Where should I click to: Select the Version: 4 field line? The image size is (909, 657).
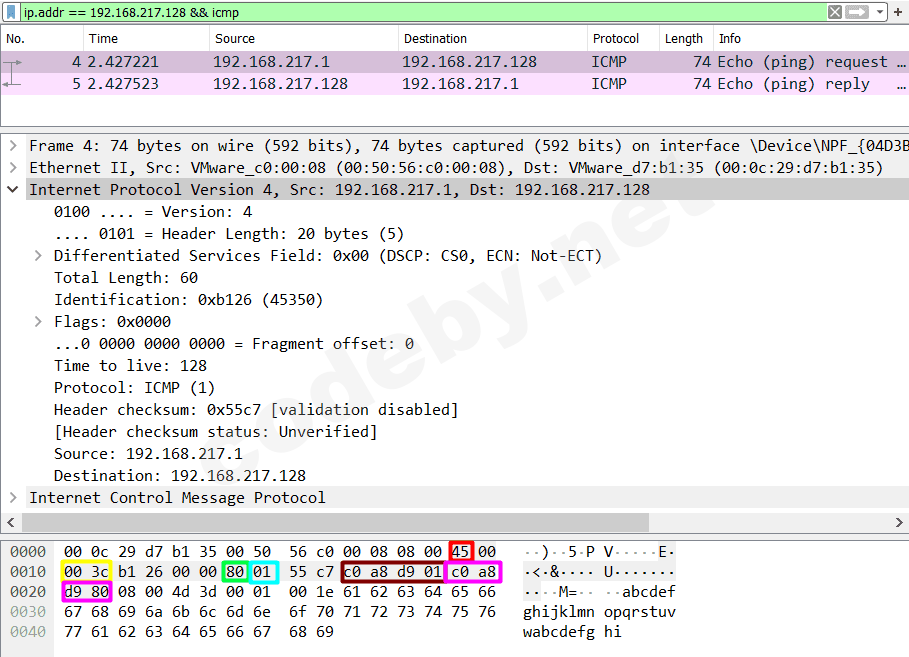click(x=153, y=212)
